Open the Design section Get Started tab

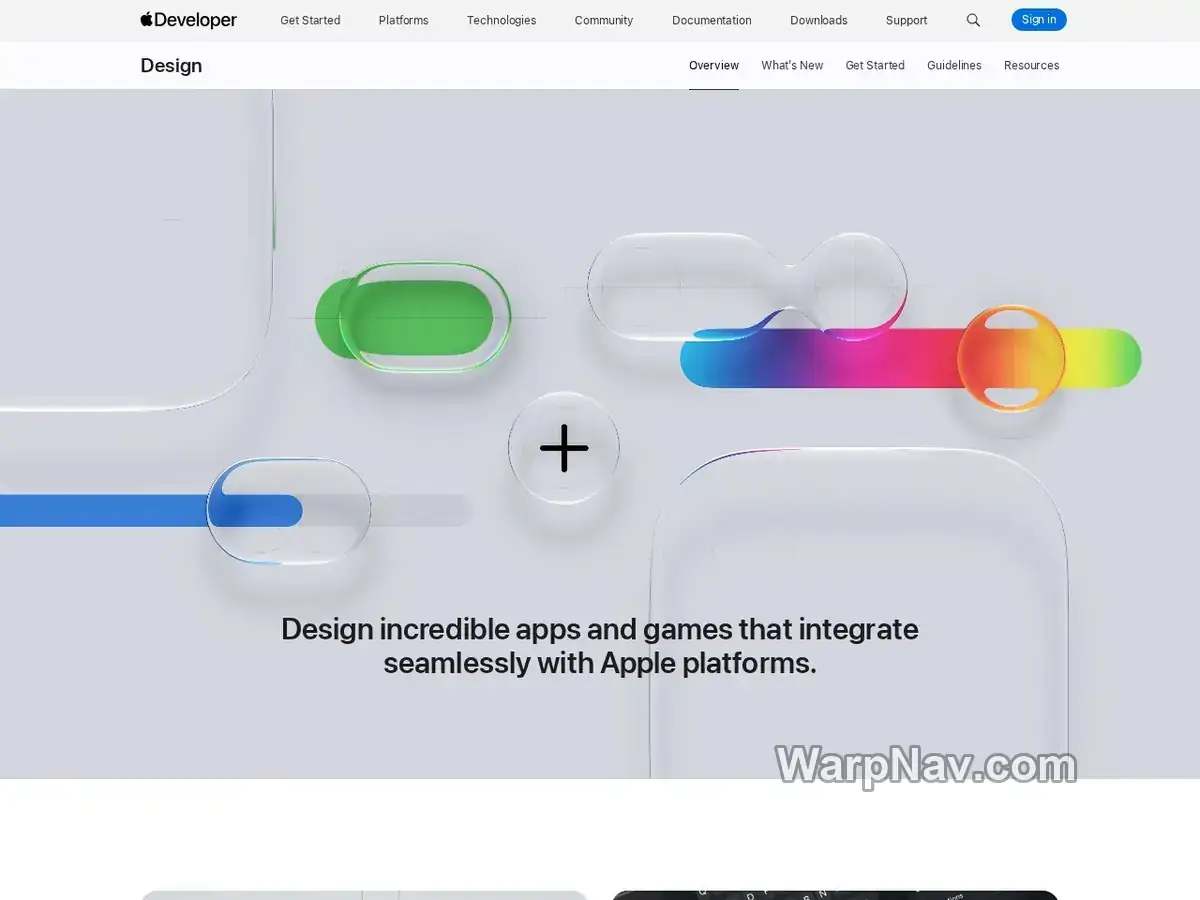pos(875,65)
